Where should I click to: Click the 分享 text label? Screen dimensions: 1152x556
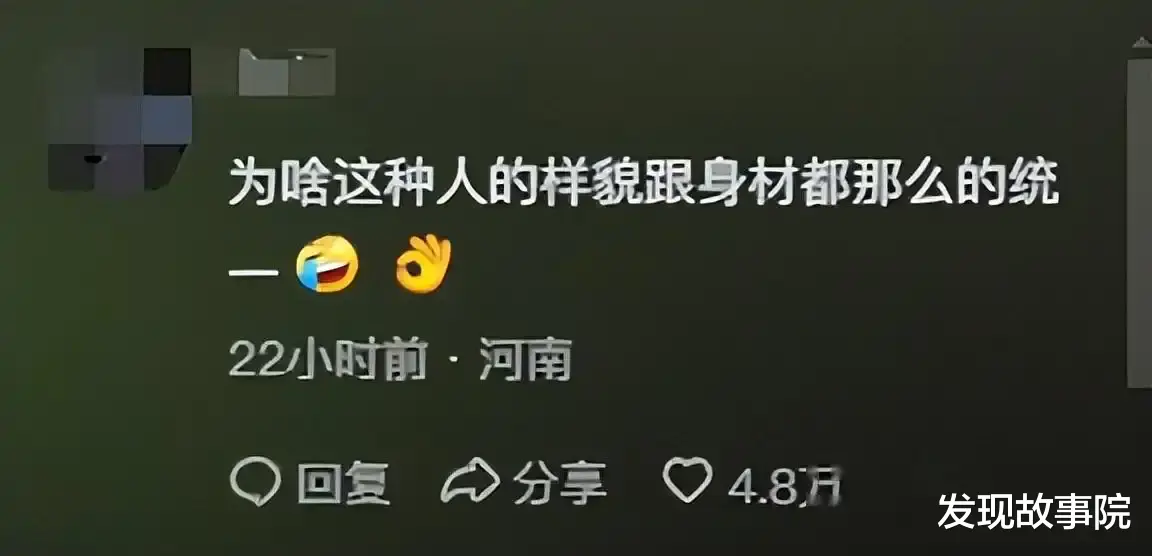point(560,483)
